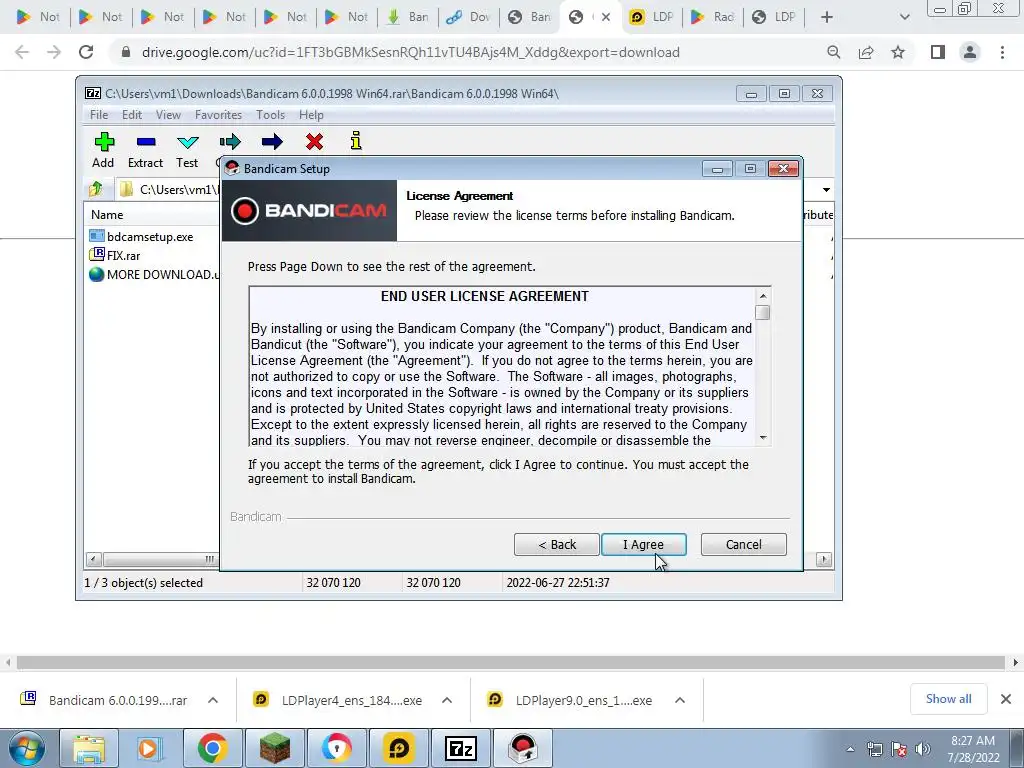This screenshot has height=768, width=1024.
Task: Click the Move arrow icon in 7-Zip
Action: (272, 142)
